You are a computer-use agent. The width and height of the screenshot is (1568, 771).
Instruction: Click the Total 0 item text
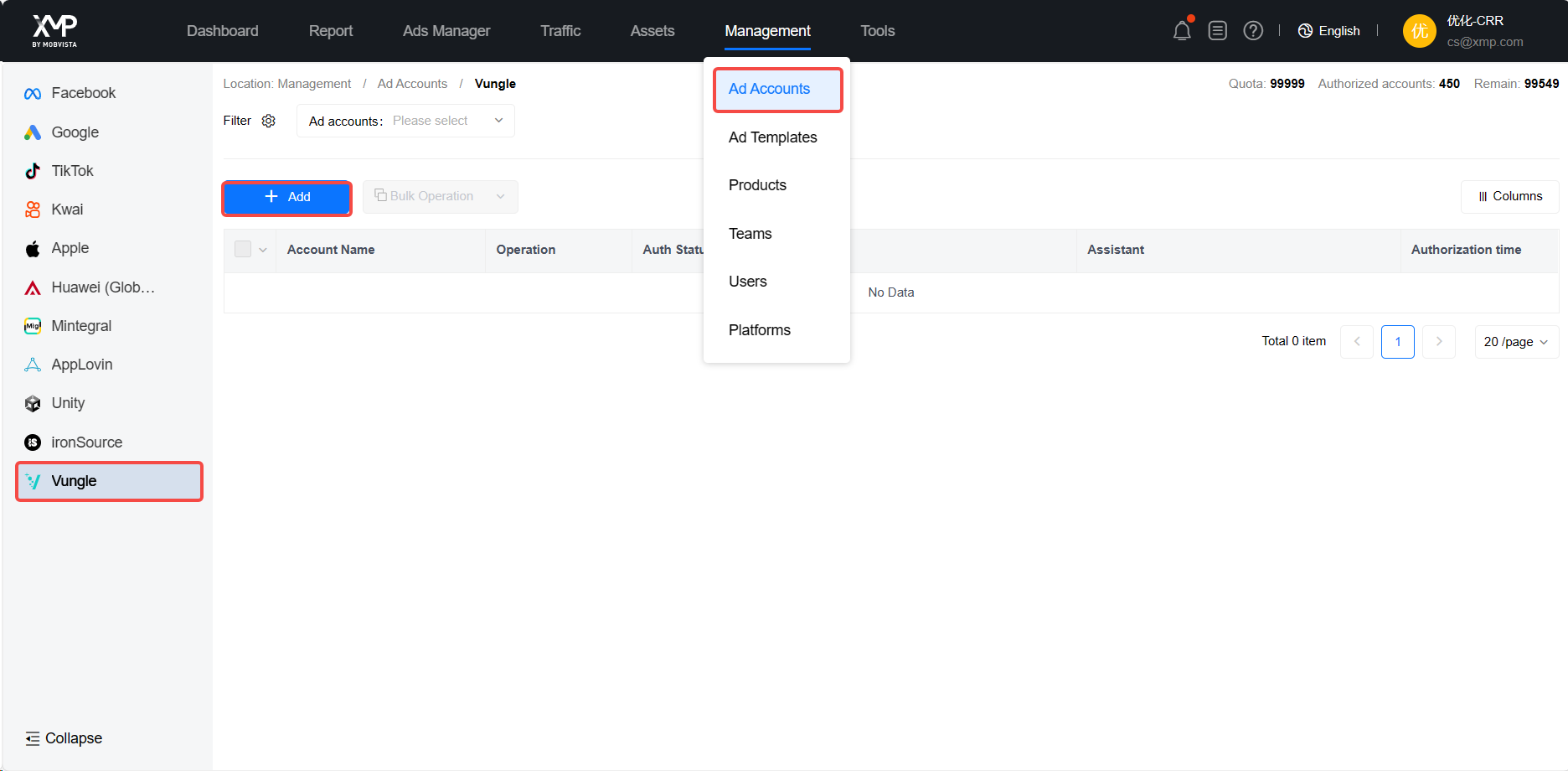pos(1294,341)
